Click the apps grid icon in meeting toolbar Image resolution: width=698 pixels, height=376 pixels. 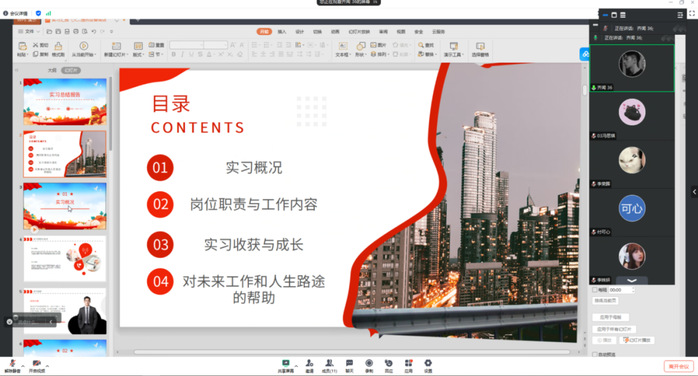tap(408, 364)
